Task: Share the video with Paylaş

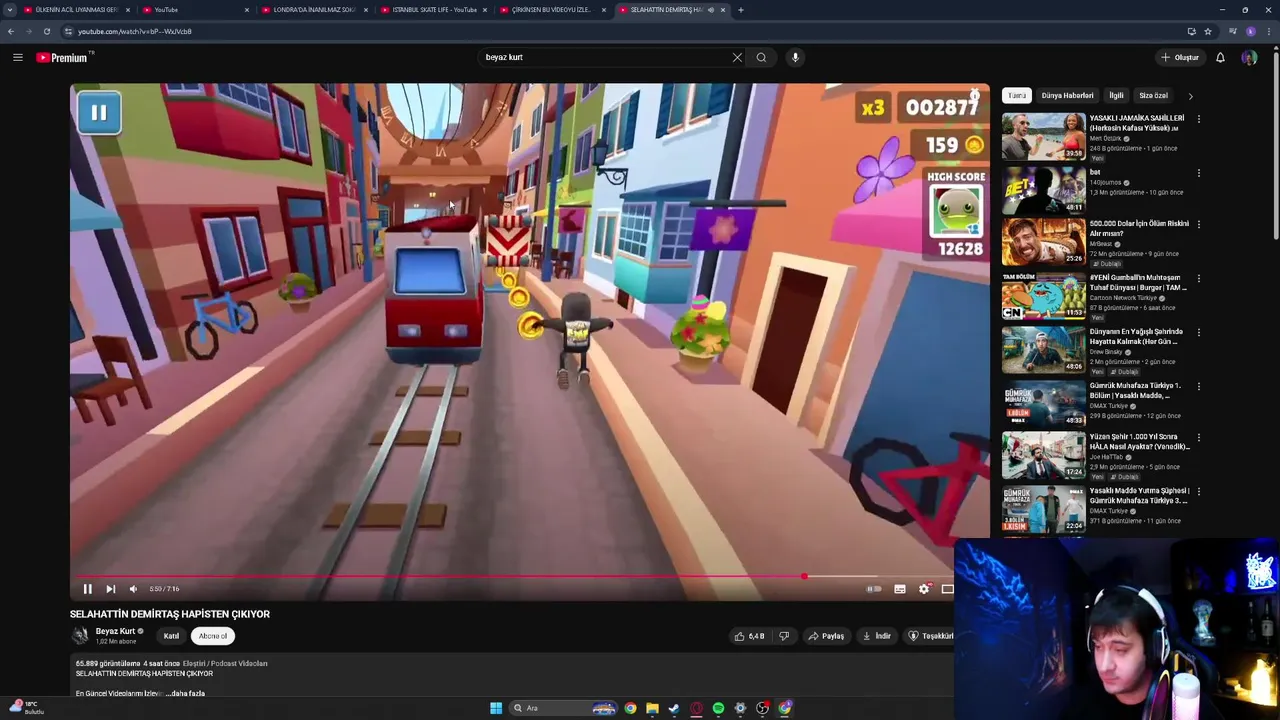Action: tap(826, 636)
